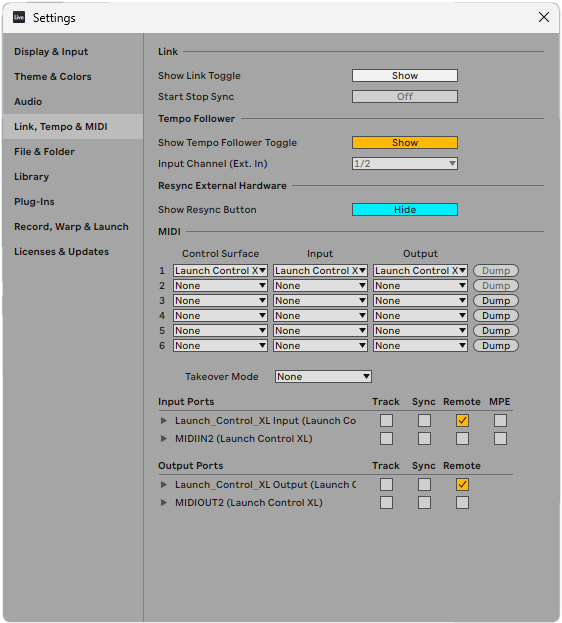Viewport: 562px width, 623px height.
Task: Click the Dump button for row 6
Action: [x=496, y=346]
